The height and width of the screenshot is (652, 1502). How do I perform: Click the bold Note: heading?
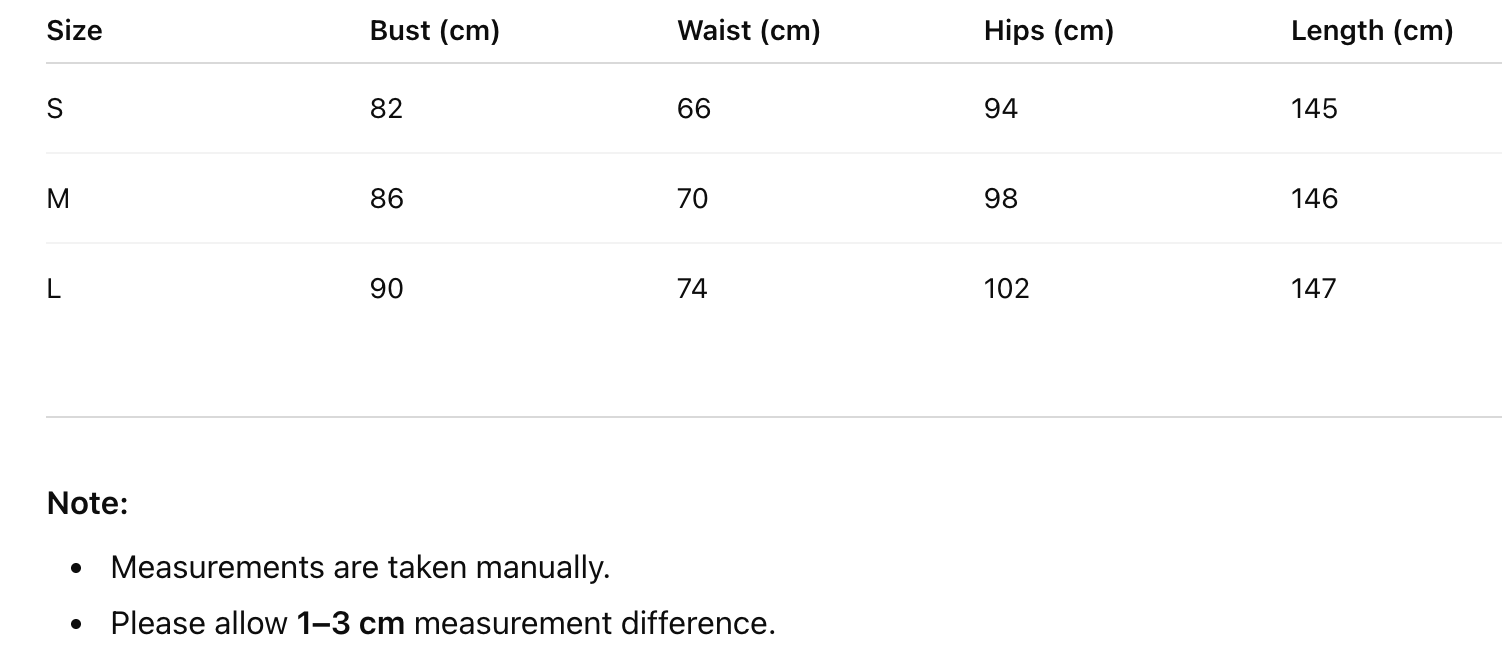[x=87, y=503]
